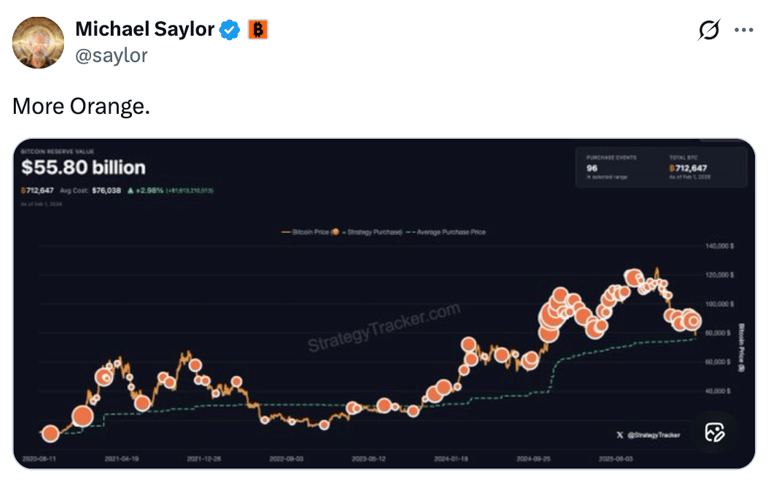Click the image edit icon on the chart
Image resolution: width=768 pixels, height=484 pixels.
pyautogui.click(x=714, y=432)
